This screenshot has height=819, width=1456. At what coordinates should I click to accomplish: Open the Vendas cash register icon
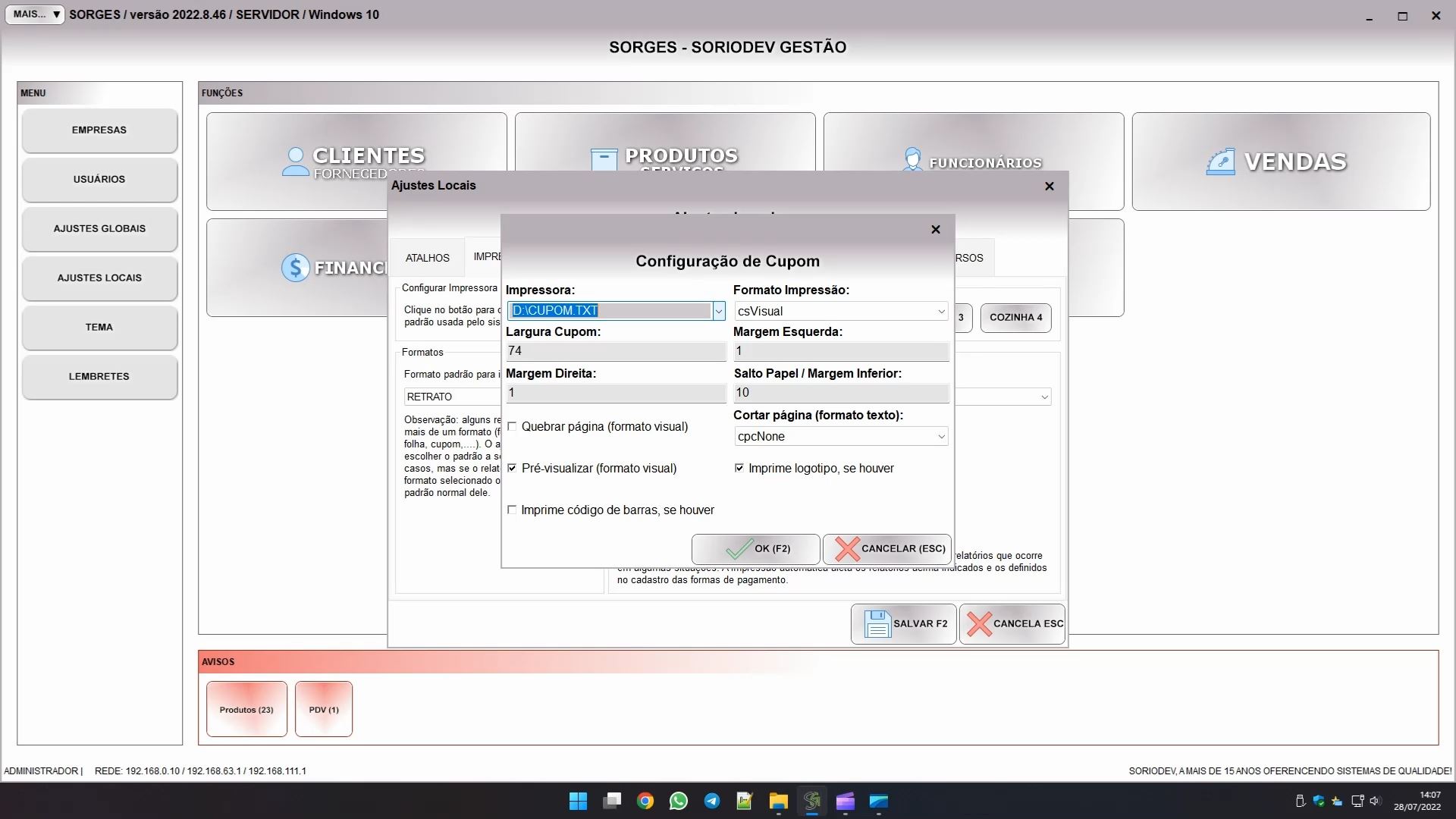pyautogui.click(x=1220, y=162)
